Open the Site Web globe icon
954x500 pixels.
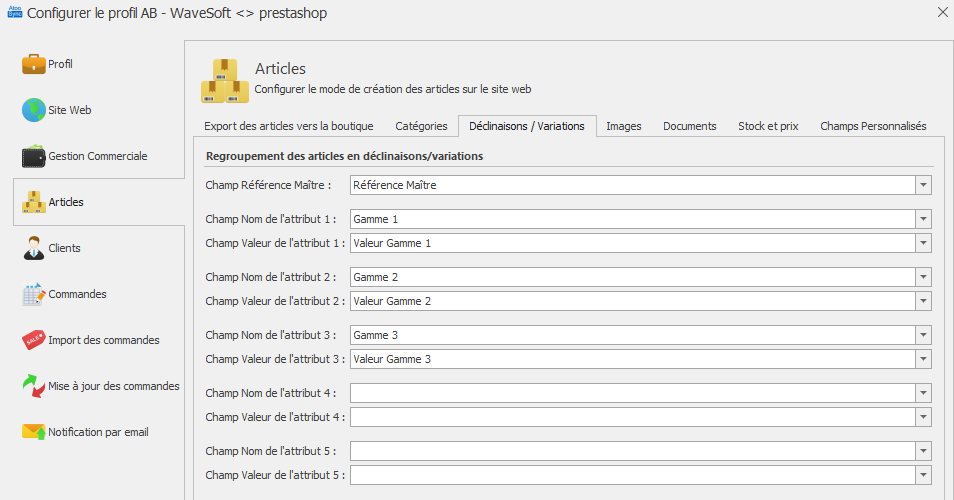(33, 110)
